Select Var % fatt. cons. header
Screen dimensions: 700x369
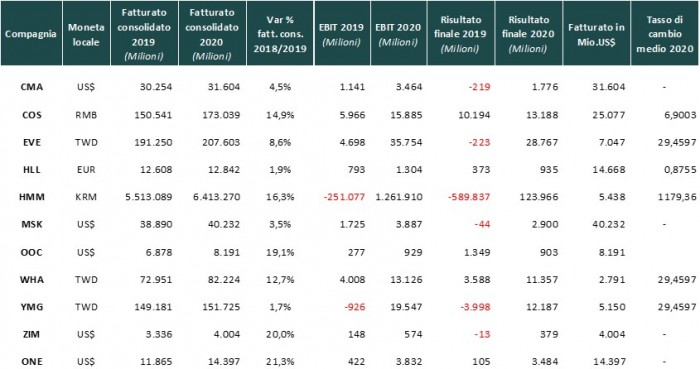(x=280, y=33)
